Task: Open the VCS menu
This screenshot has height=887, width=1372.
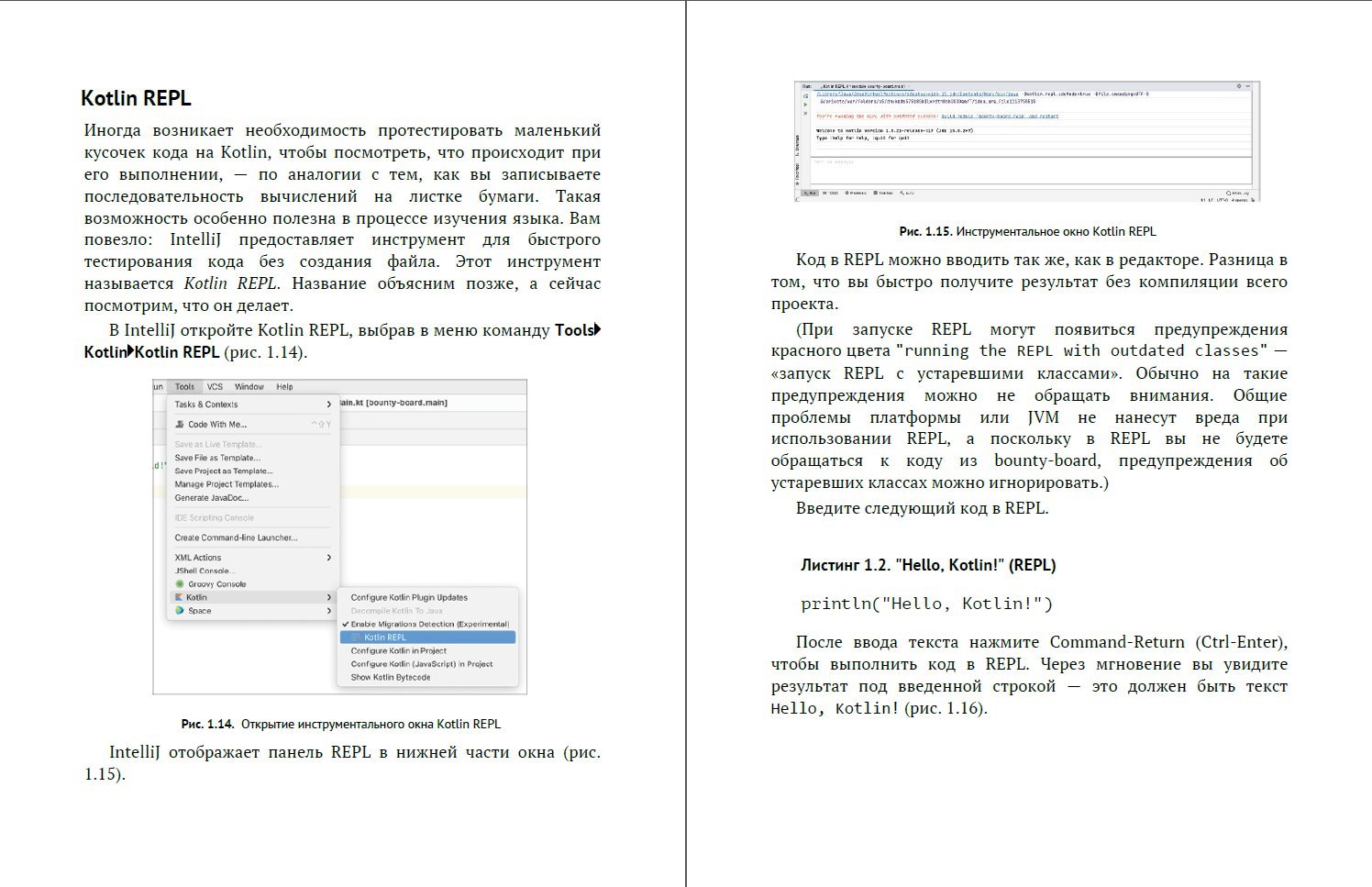Action: [x=215, y=387]
